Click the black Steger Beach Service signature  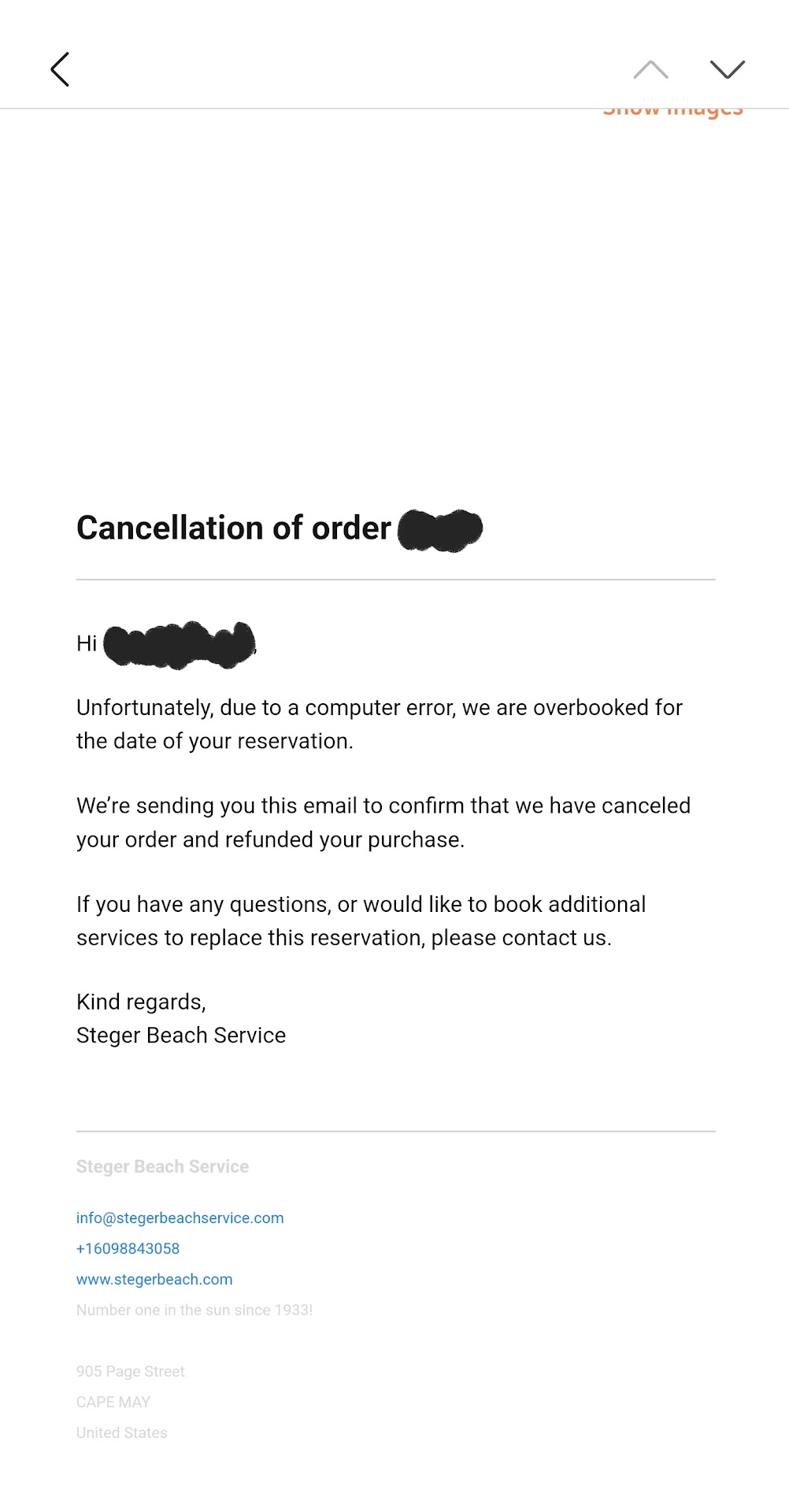click(181, 1036)
